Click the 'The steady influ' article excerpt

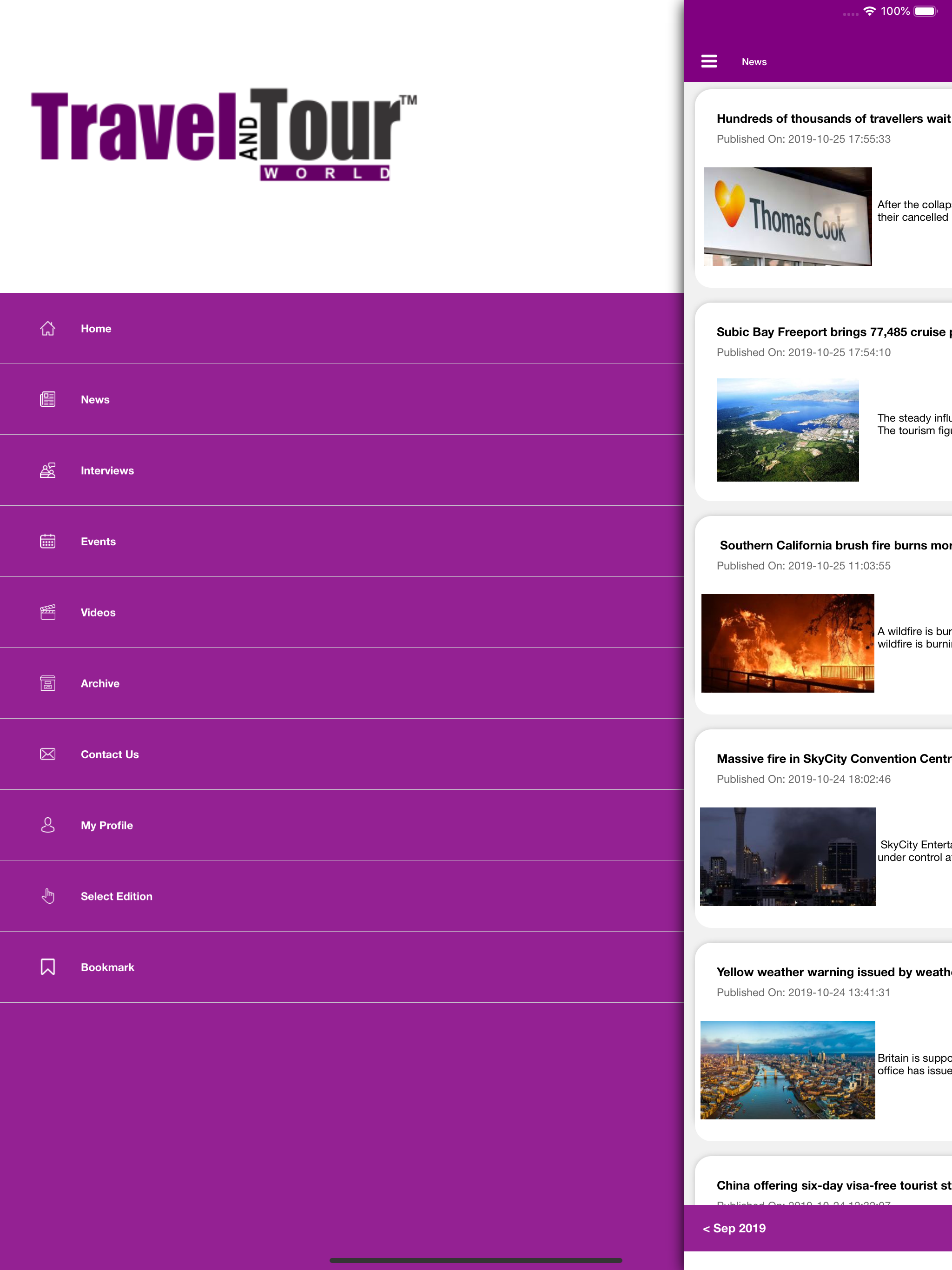[x=914, y=424]
